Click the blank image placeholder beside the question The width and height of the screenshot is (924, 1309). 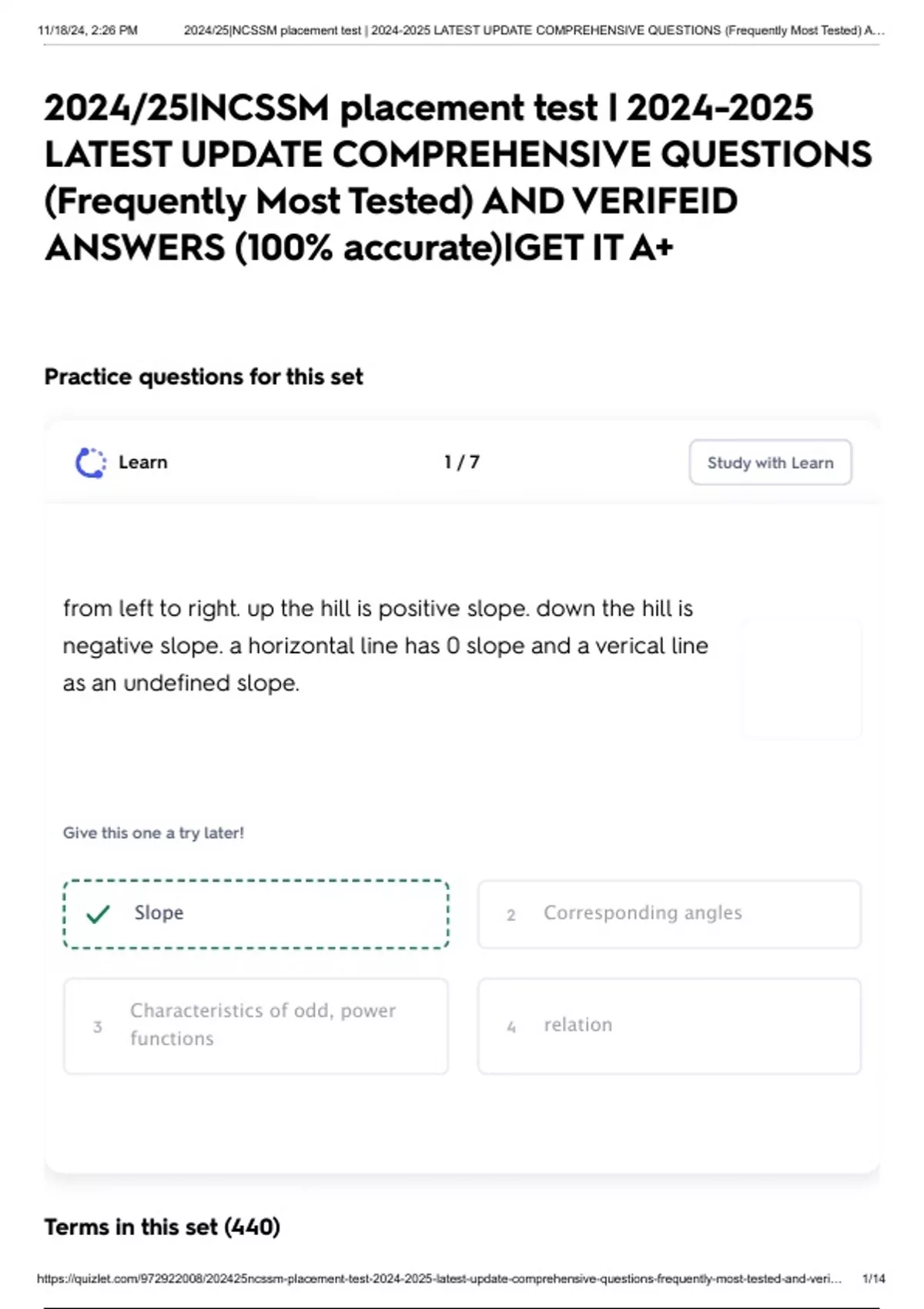click(801, 680)
